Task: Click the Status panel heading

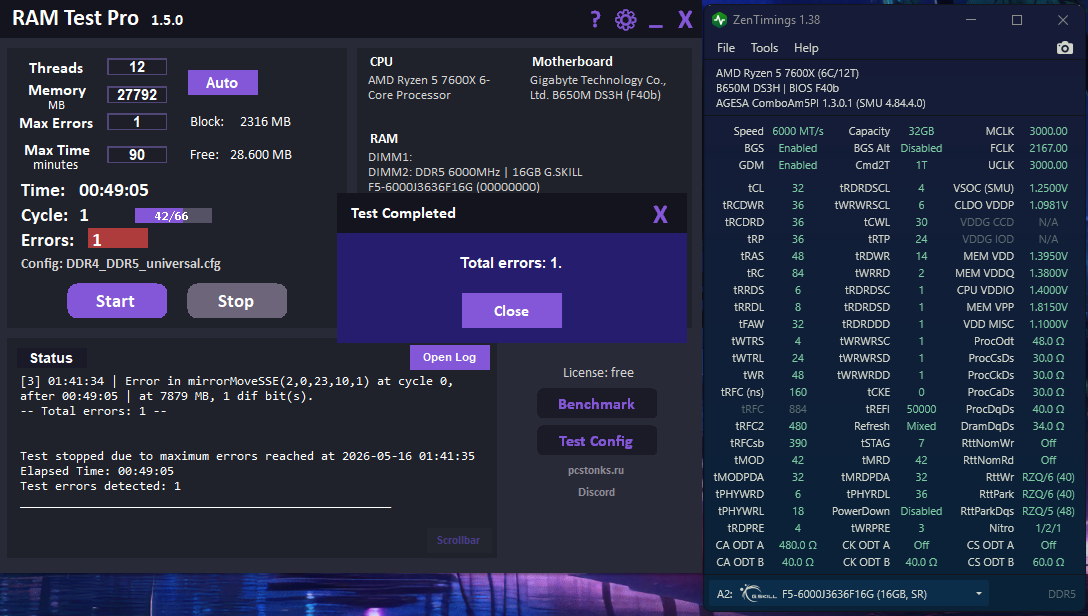Action: click(x=51, y=358)
